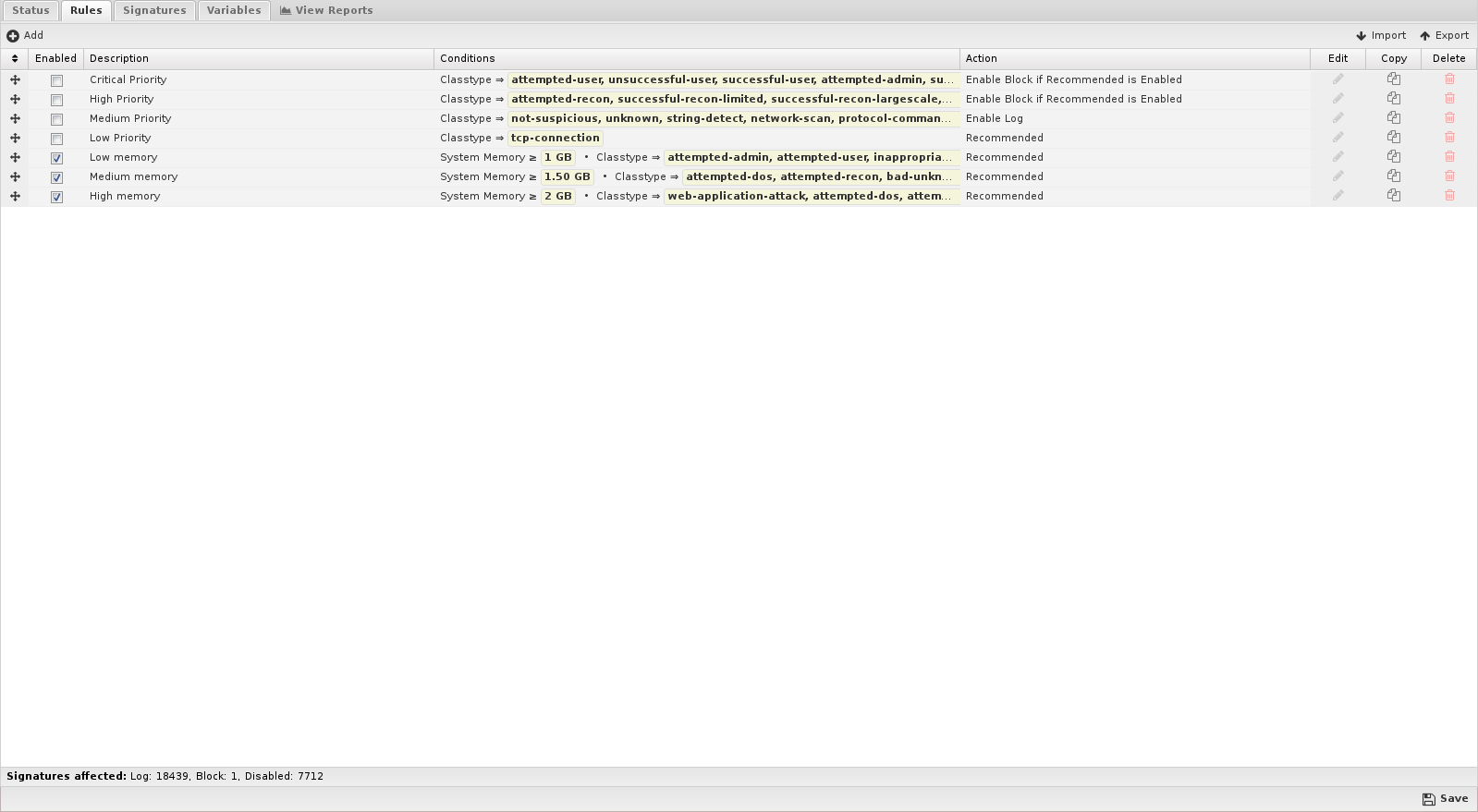
Task: Copy the Low Priority rule
Action: [x=1394, y=138]
